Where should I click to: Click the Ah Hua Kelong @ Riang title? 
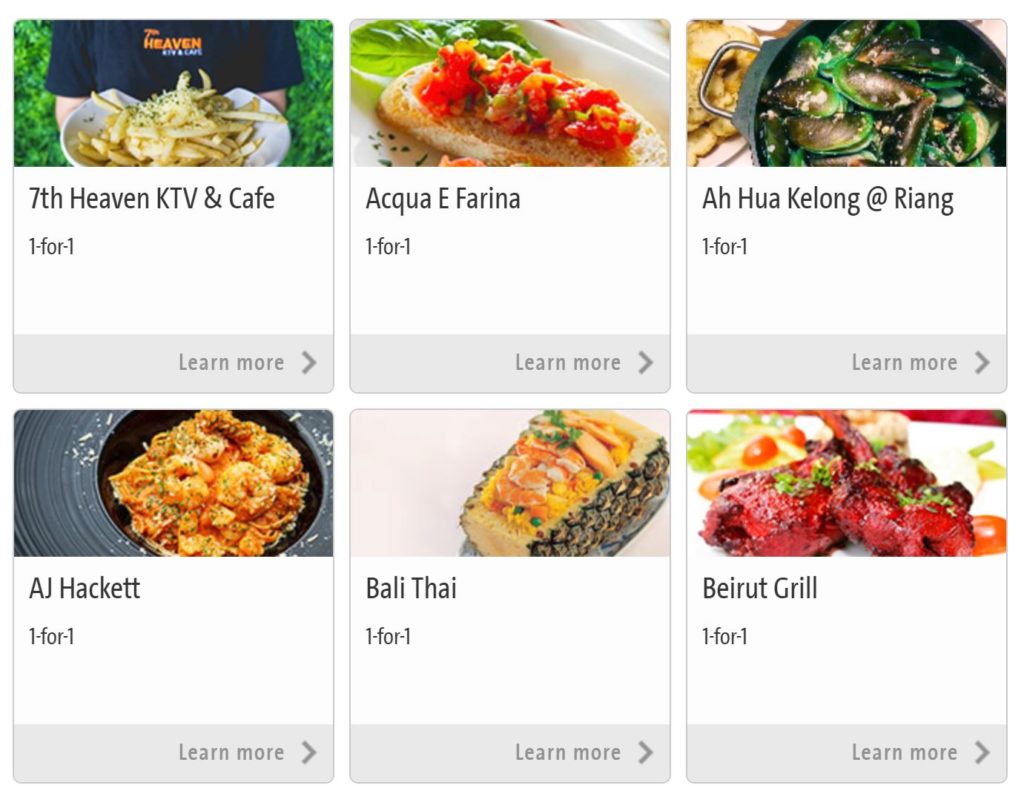[827, 199]
